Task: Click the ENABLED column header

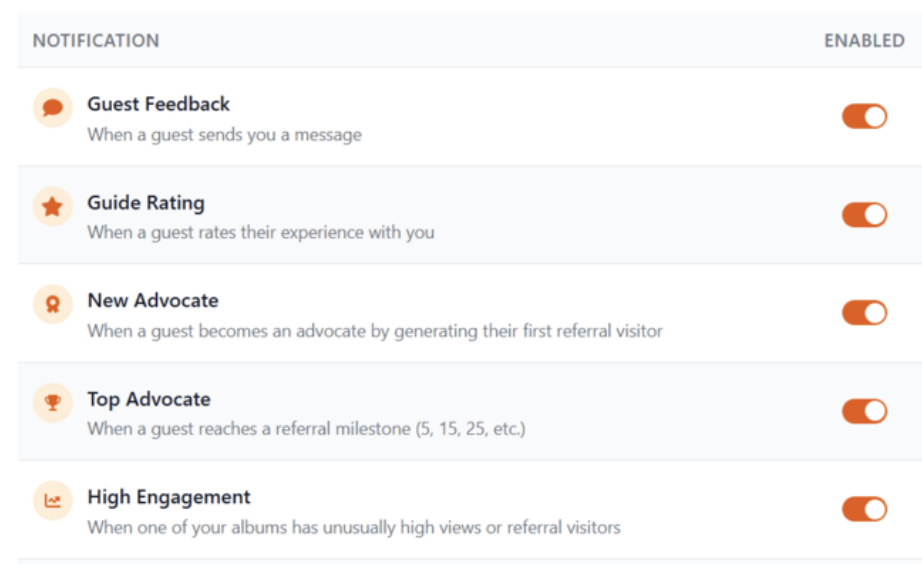Action: 864,41
